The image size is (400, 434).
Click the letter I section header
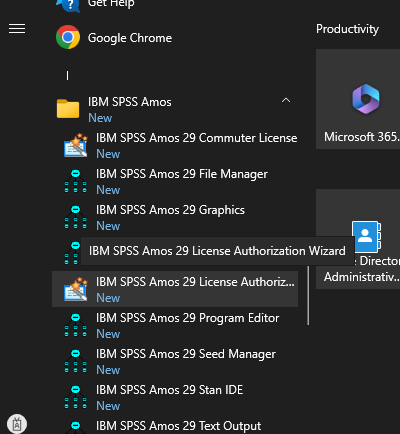tap(67, 76)
